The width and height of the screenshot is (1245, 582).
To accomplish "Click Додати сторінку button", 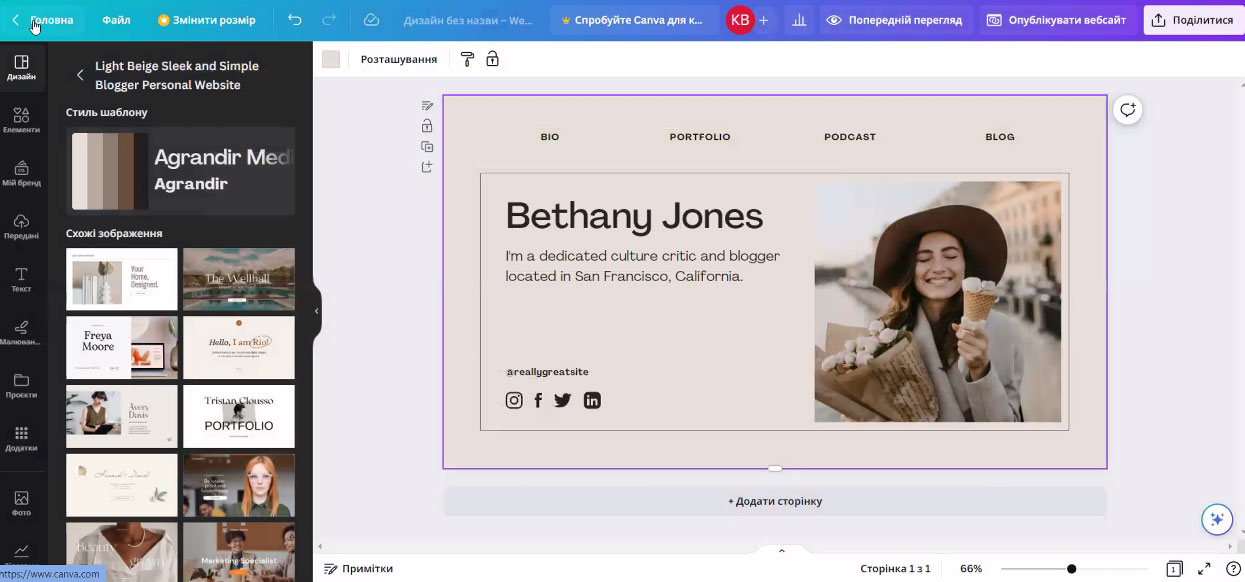I will point(775,501).
